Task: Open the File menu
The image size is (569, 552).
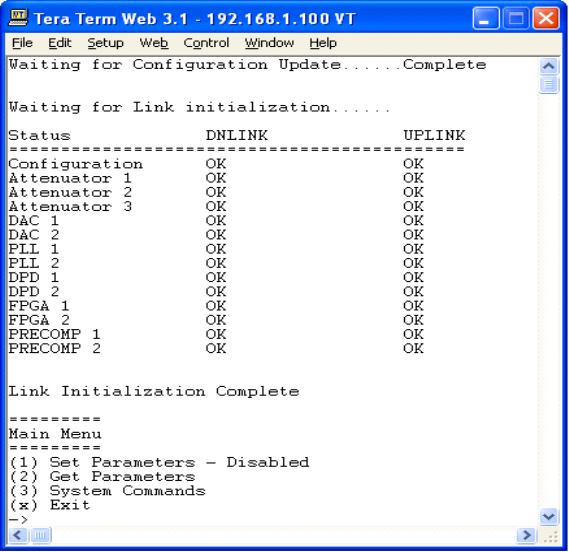Action: coord(22,43)
